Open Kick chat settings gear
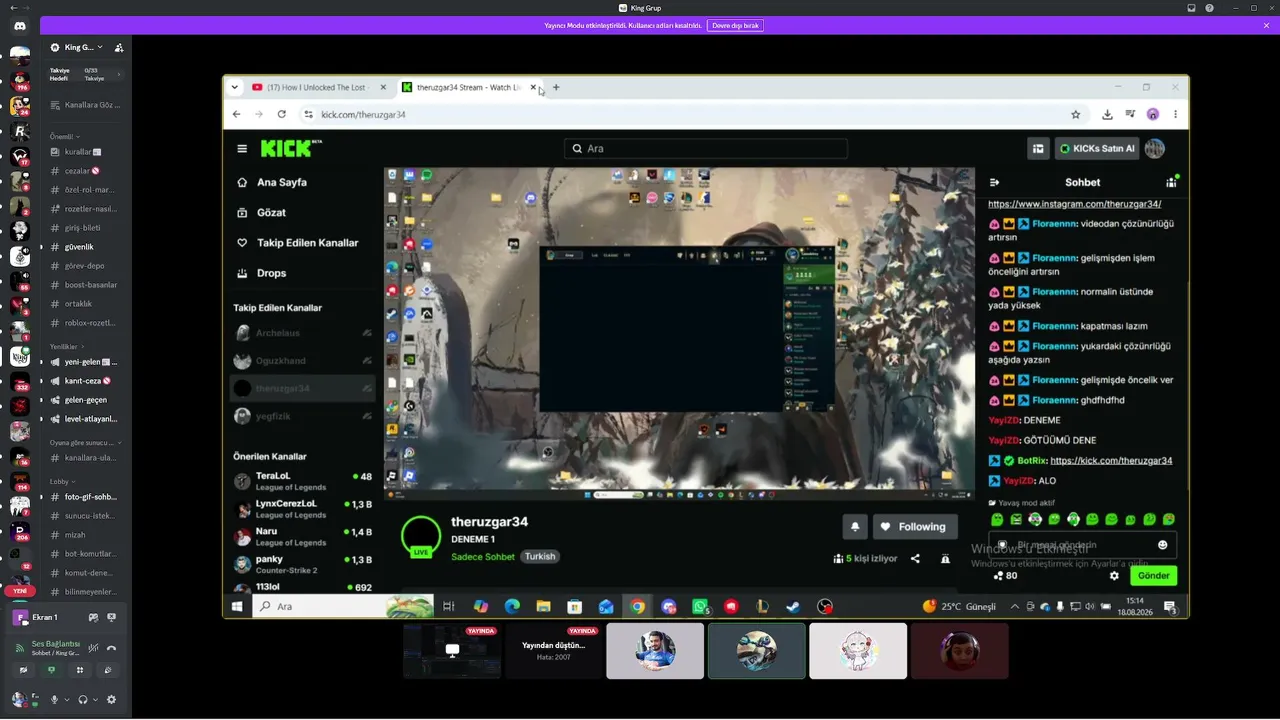The width and height of the screenshot is (1280, 720). [x=1115, y=576]
